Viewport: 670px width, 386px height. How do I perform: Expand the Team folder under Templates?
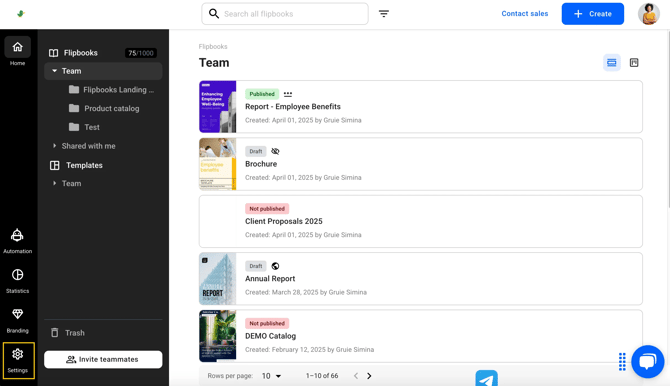[54, 183]
